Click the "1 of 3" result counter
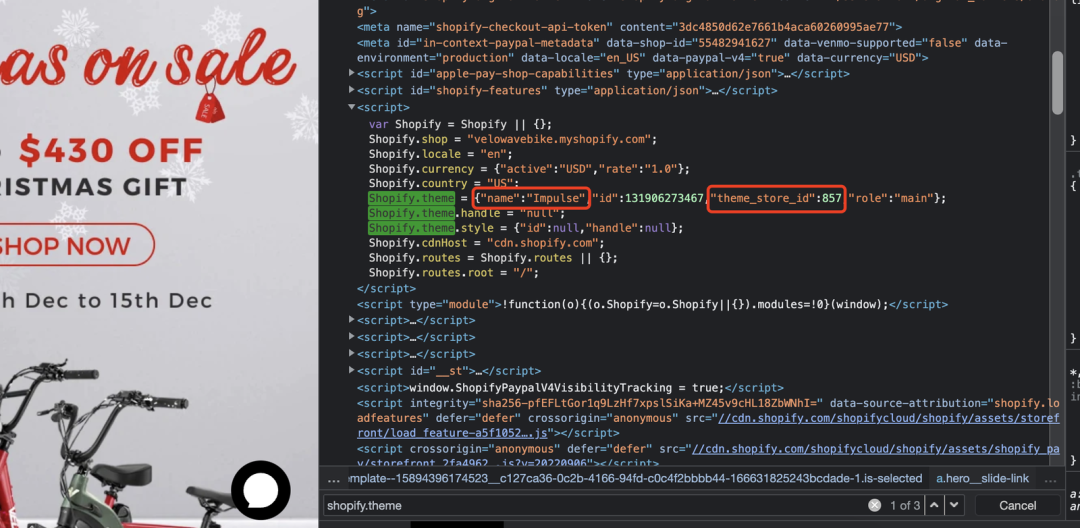 point(904,505)
